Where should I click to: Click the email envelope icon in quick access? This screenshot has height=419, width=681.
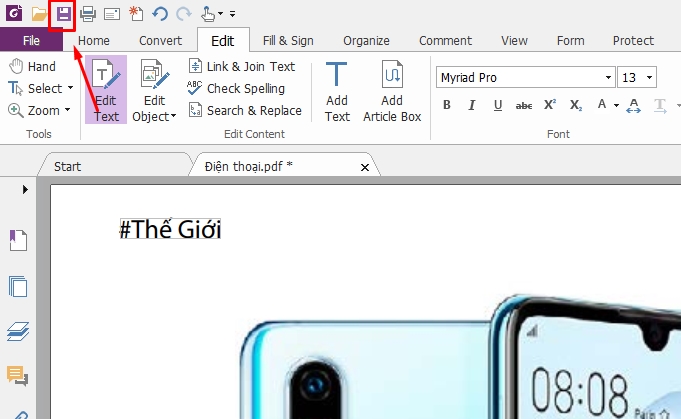click(x=112, y=14)
